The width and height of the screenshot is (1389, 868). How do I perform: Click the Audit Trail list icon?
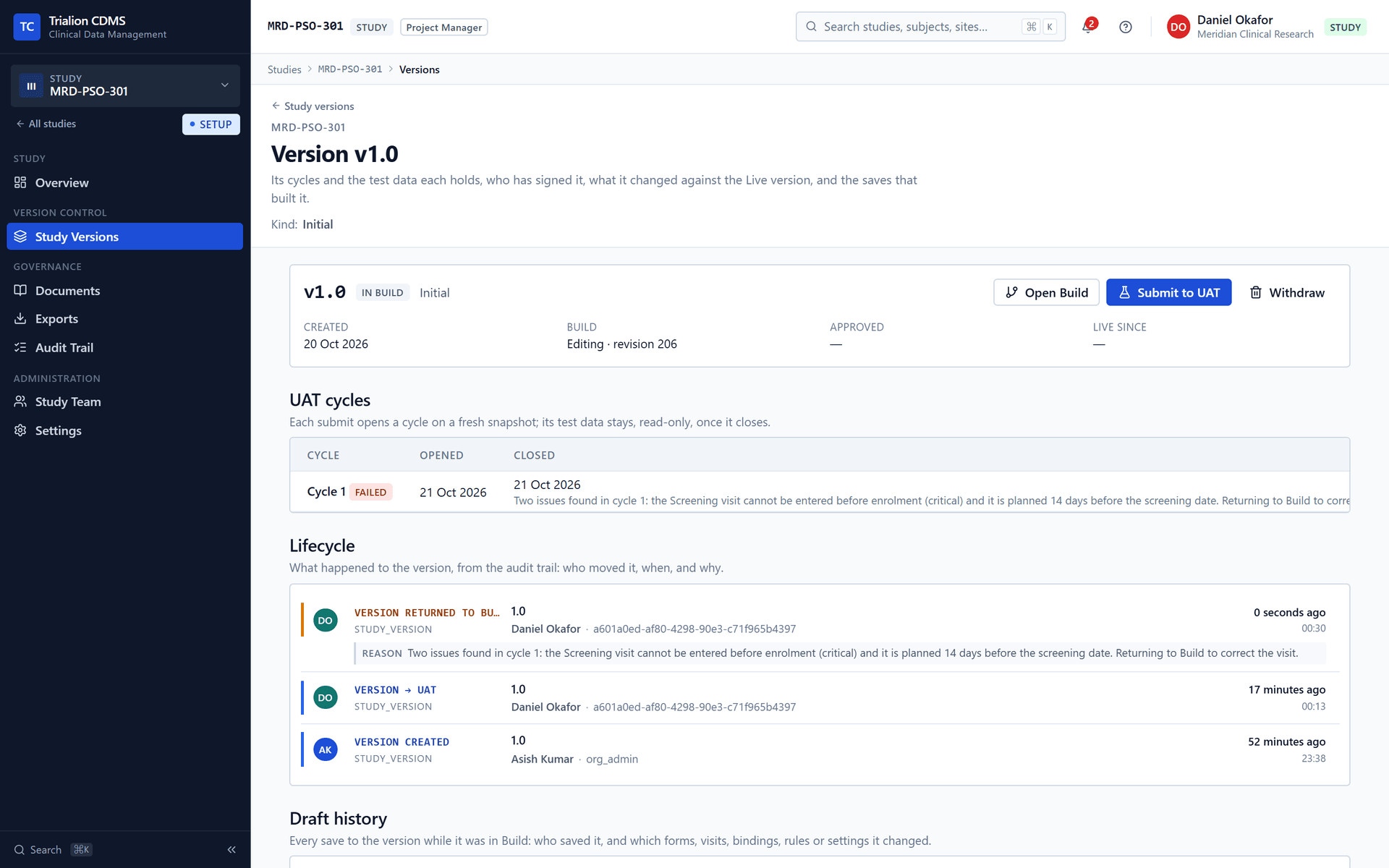coord(20,347)
